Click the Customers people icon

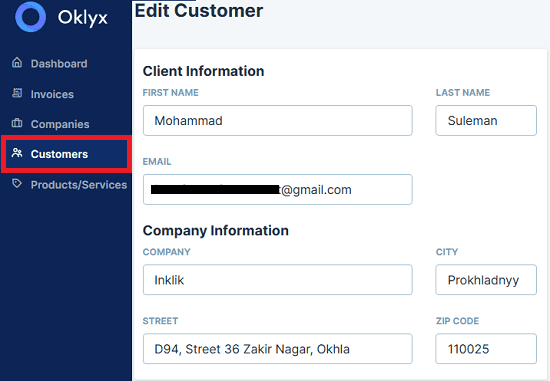pyautogui.click(x=17, y=153)
